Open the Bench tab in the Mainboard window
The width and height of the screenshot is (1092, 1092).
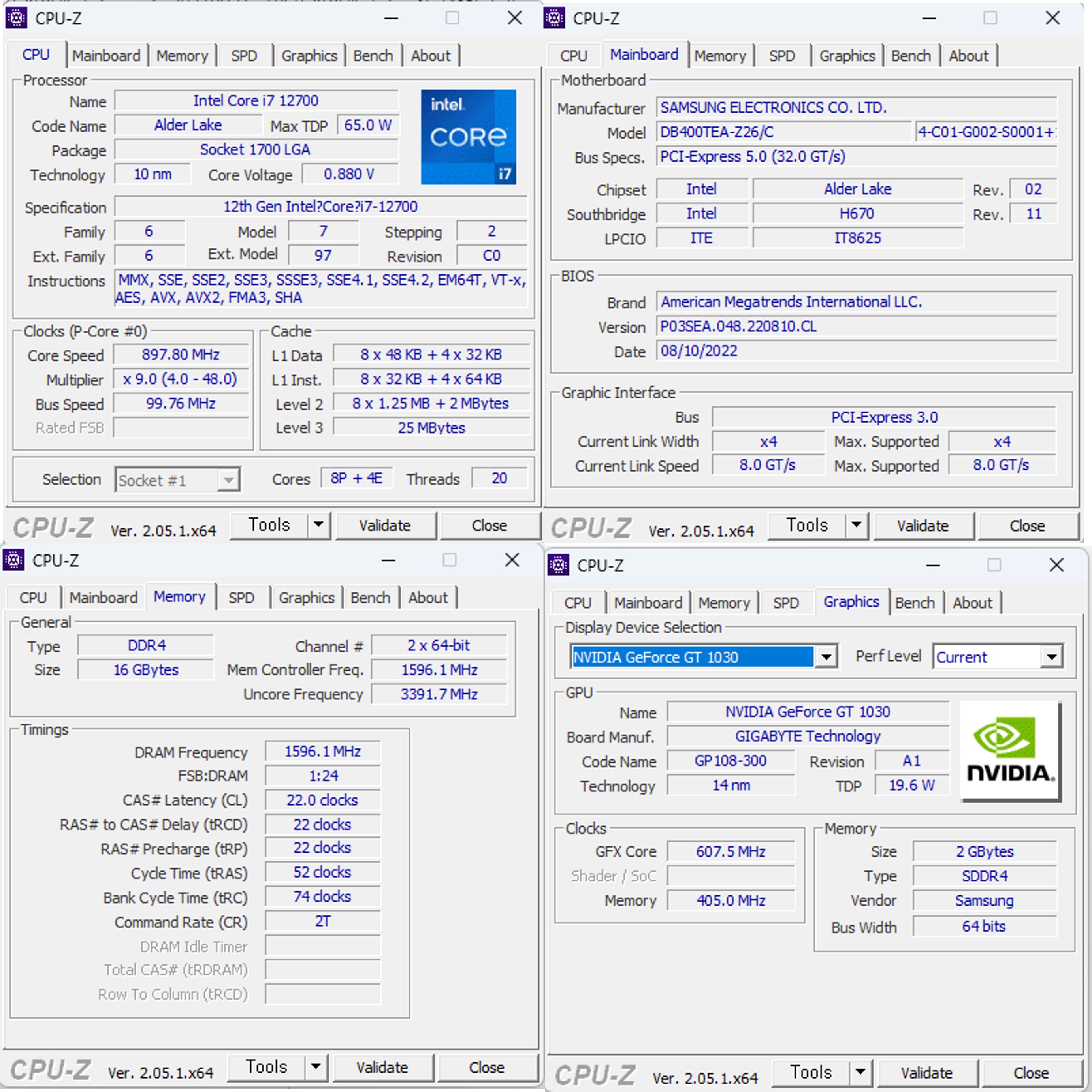[x=911, y=55]
